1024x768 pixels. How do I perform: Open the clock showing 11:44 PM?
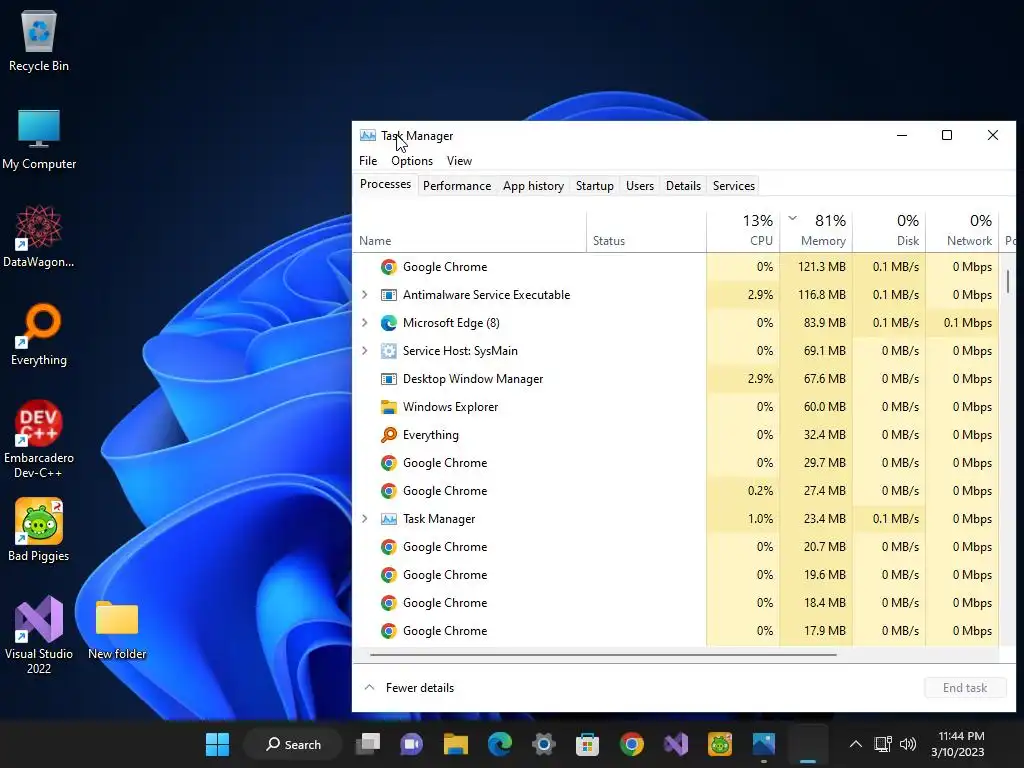coord(957,744)
